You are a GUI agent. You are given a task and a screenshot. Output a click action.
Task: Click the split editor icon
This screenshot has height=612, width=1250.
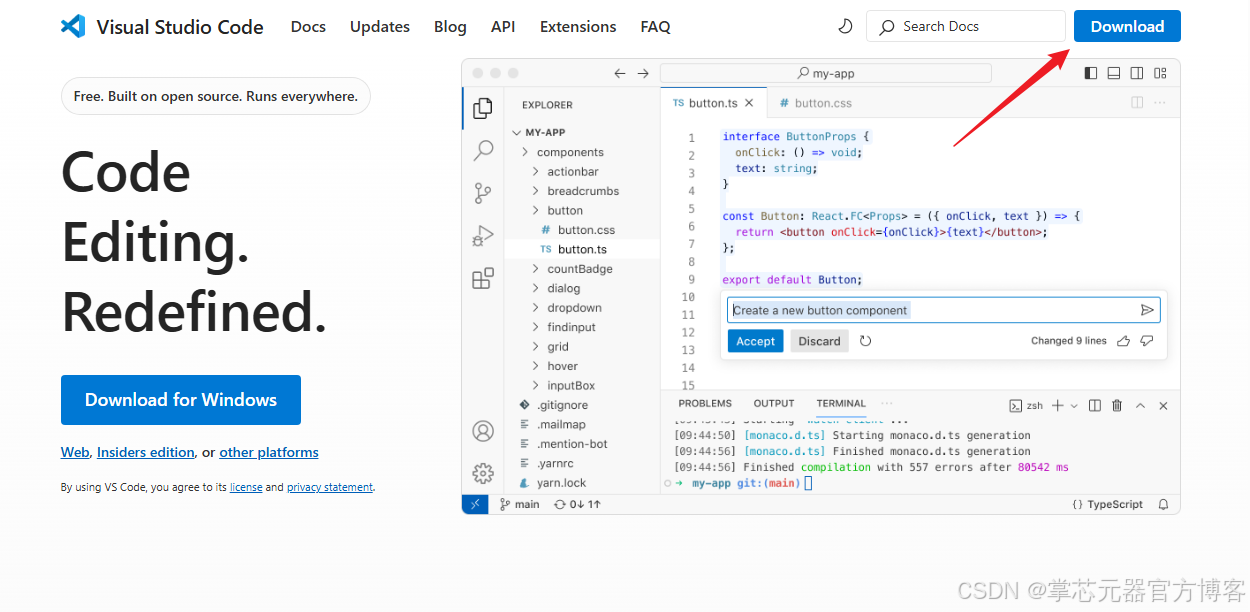coord(1137,103)
